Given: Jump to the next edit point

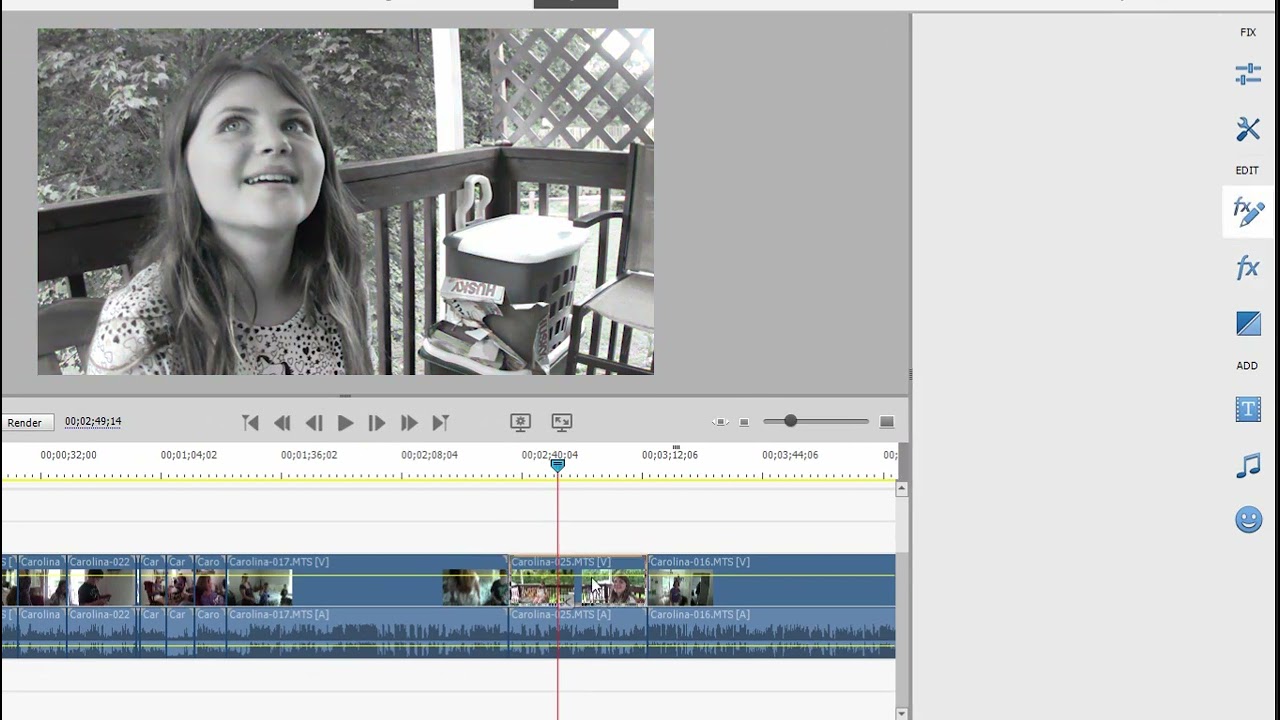Looking at the screenshot, I should point(440,423).
